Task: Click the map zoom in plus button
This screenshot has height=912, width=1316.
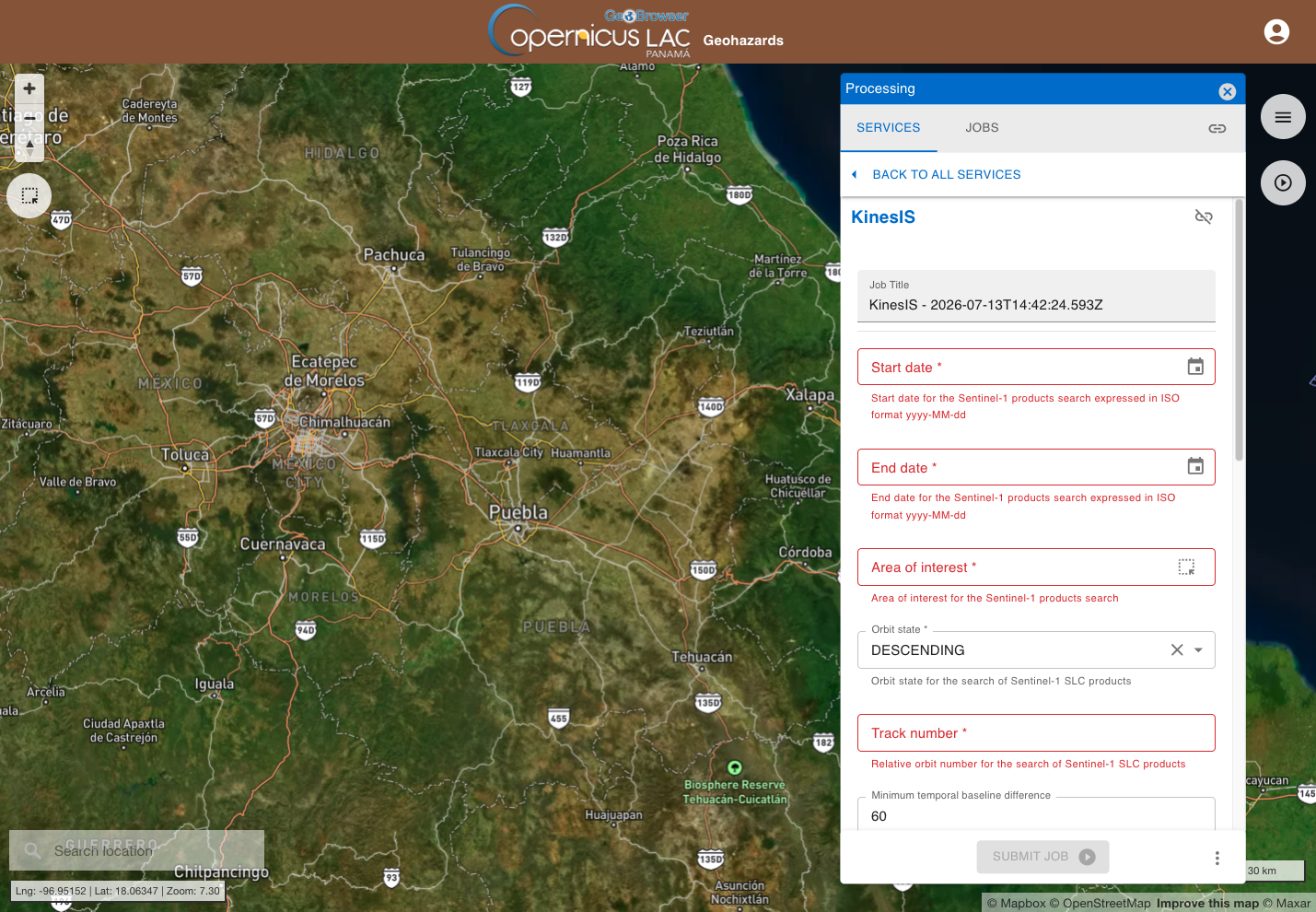Action: 29,88
